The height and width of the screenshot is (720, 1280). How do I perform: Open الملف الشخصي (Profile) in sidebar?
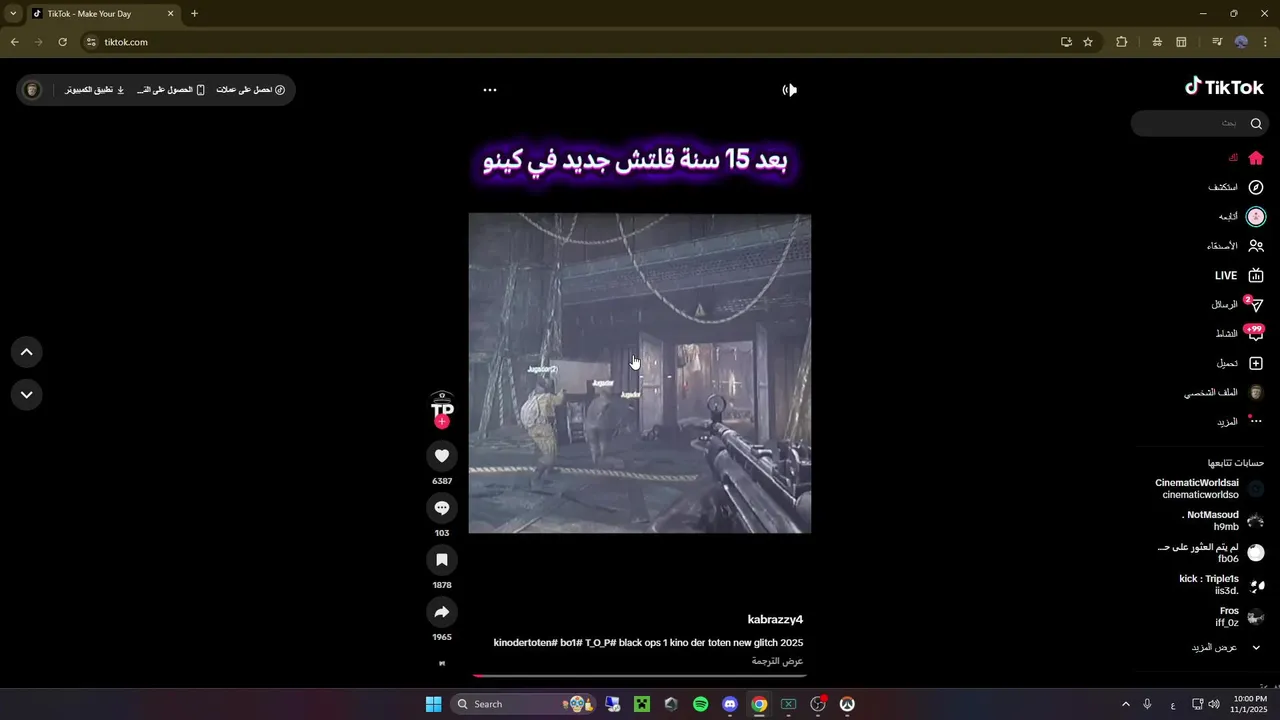coord(1224,392)
